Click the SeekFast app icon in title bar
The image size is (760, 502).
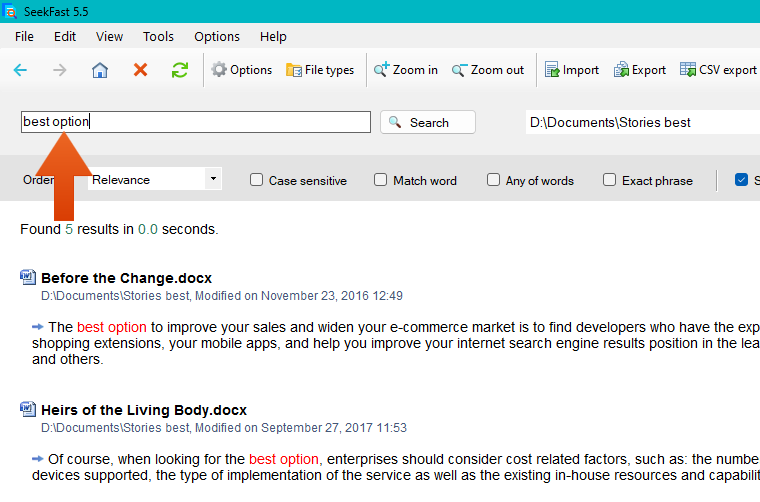(9, 11)
